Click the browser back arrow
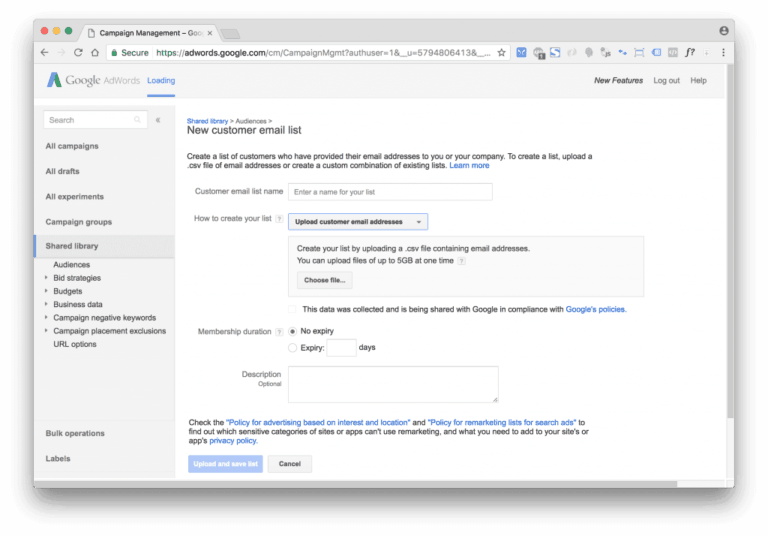 coord(45,52)
